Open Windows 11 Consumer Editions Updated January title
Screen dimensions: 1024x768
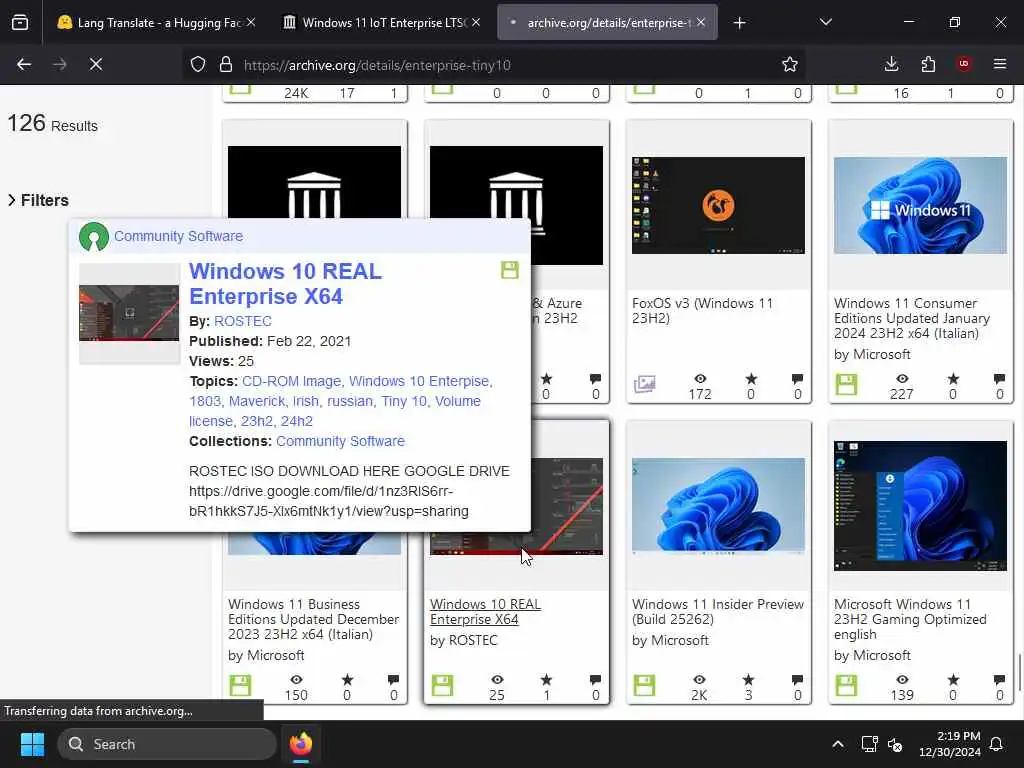pyautogui.click(x=912, y=318)
